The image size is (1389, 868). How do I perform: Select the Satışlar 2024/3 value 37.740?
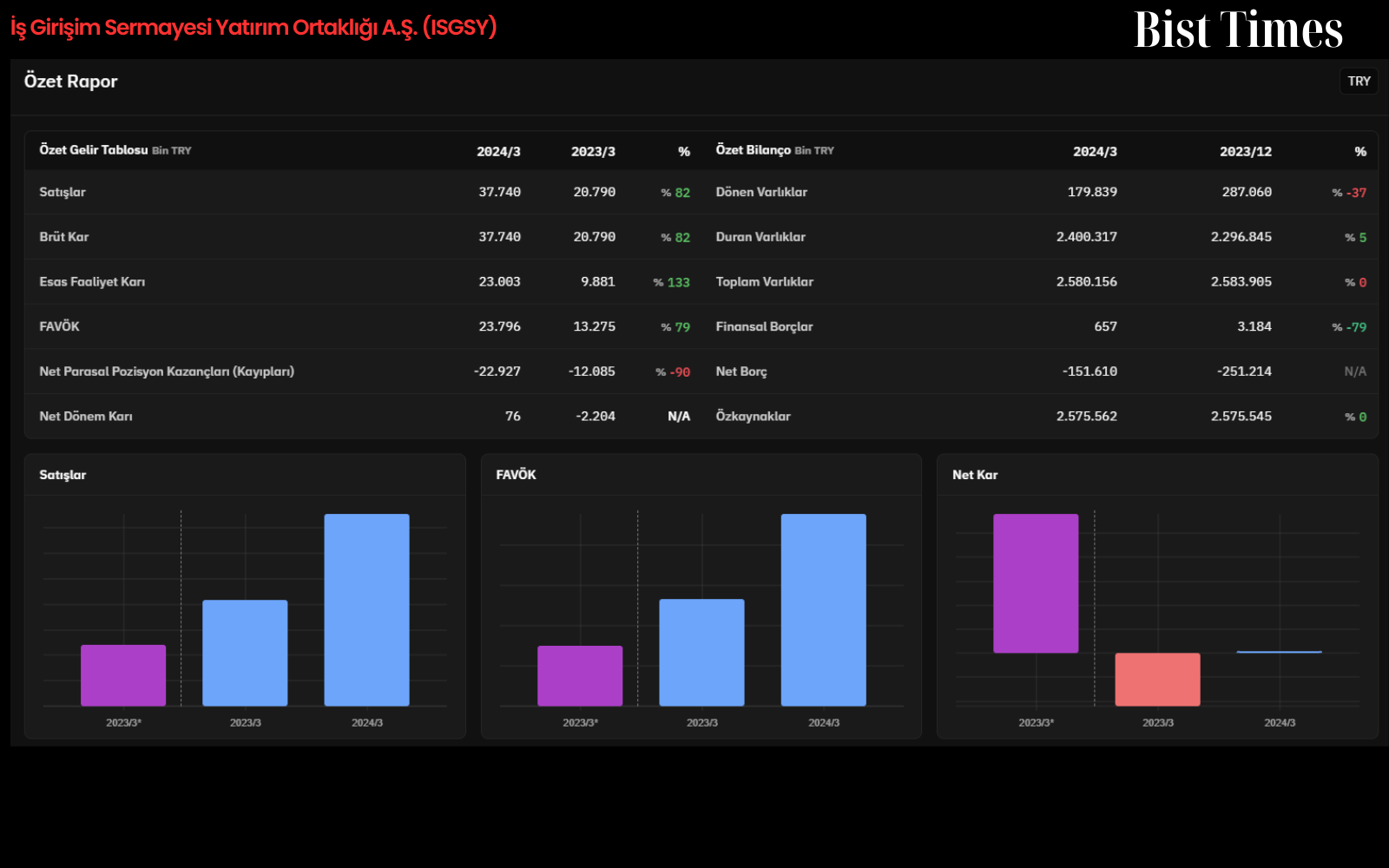(x=499, y=192)
